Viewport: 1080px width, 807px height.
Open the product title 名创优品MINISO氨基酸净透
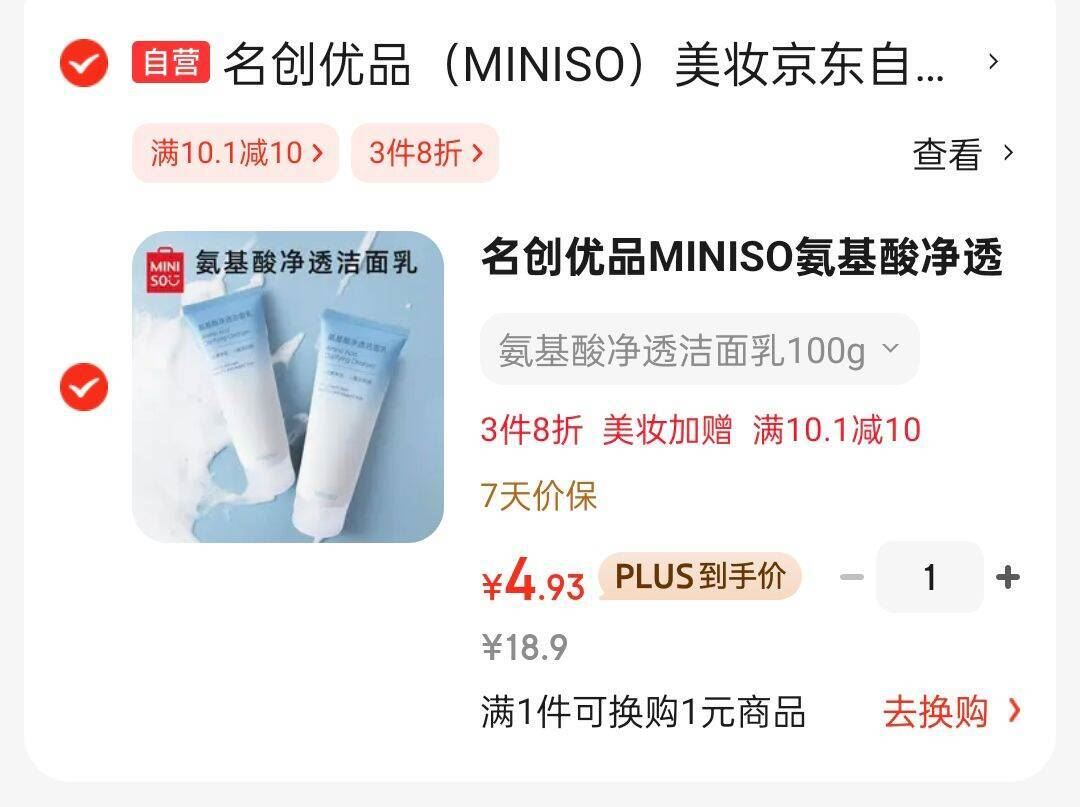coord(742,257)
